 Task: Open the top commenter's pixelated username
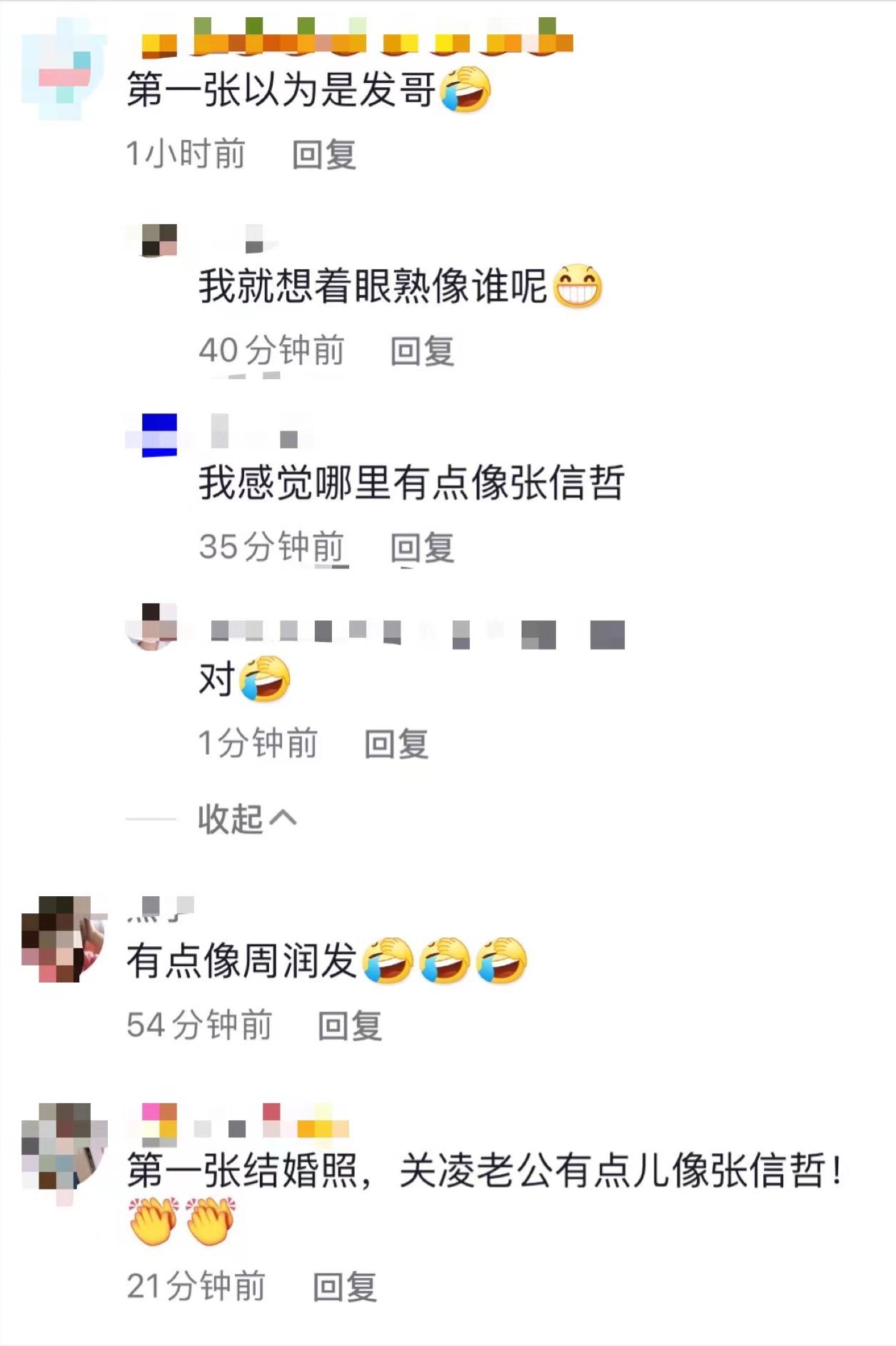tap(357, 37)
